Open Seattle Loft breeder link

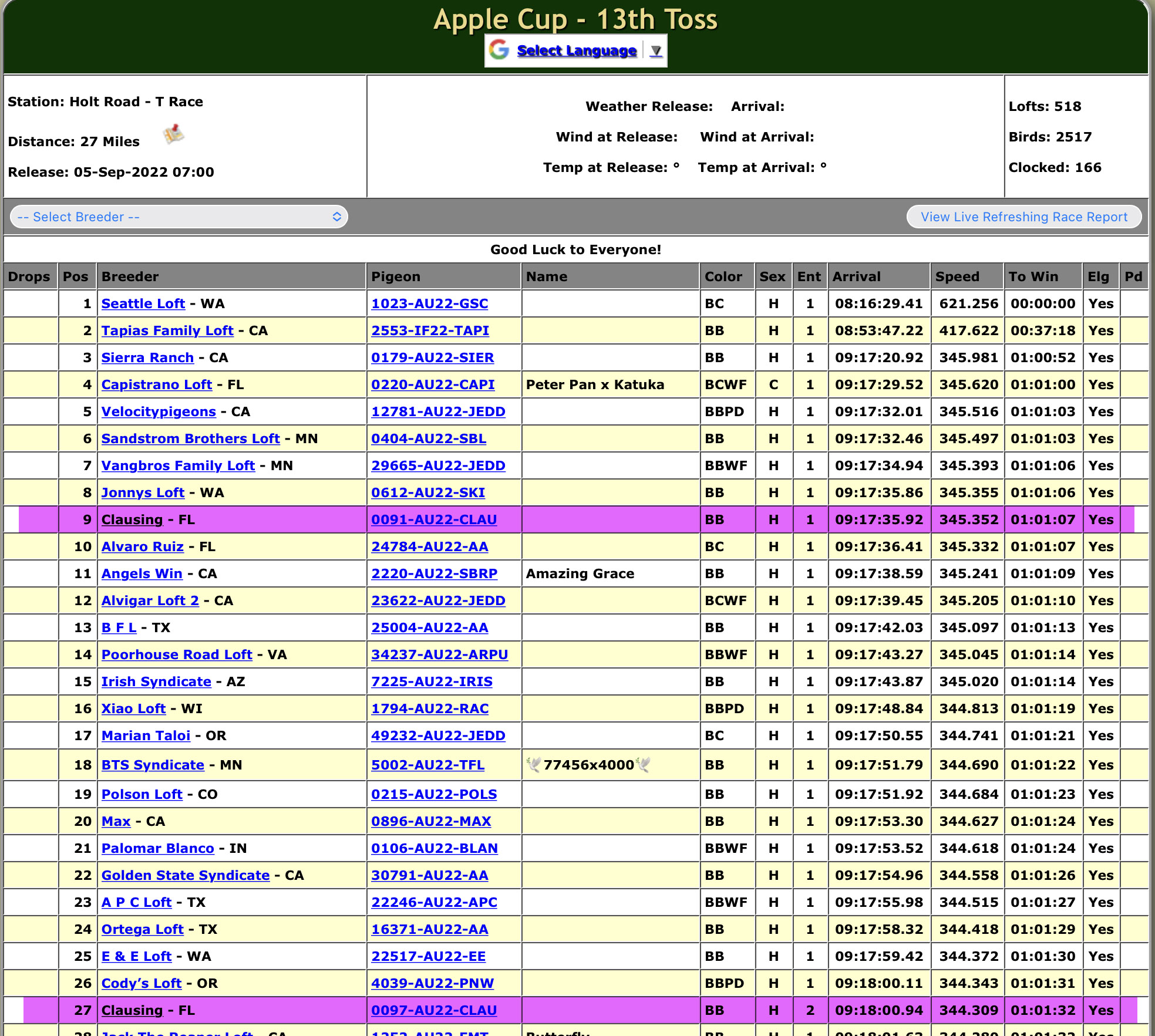[x=143, y=303]
